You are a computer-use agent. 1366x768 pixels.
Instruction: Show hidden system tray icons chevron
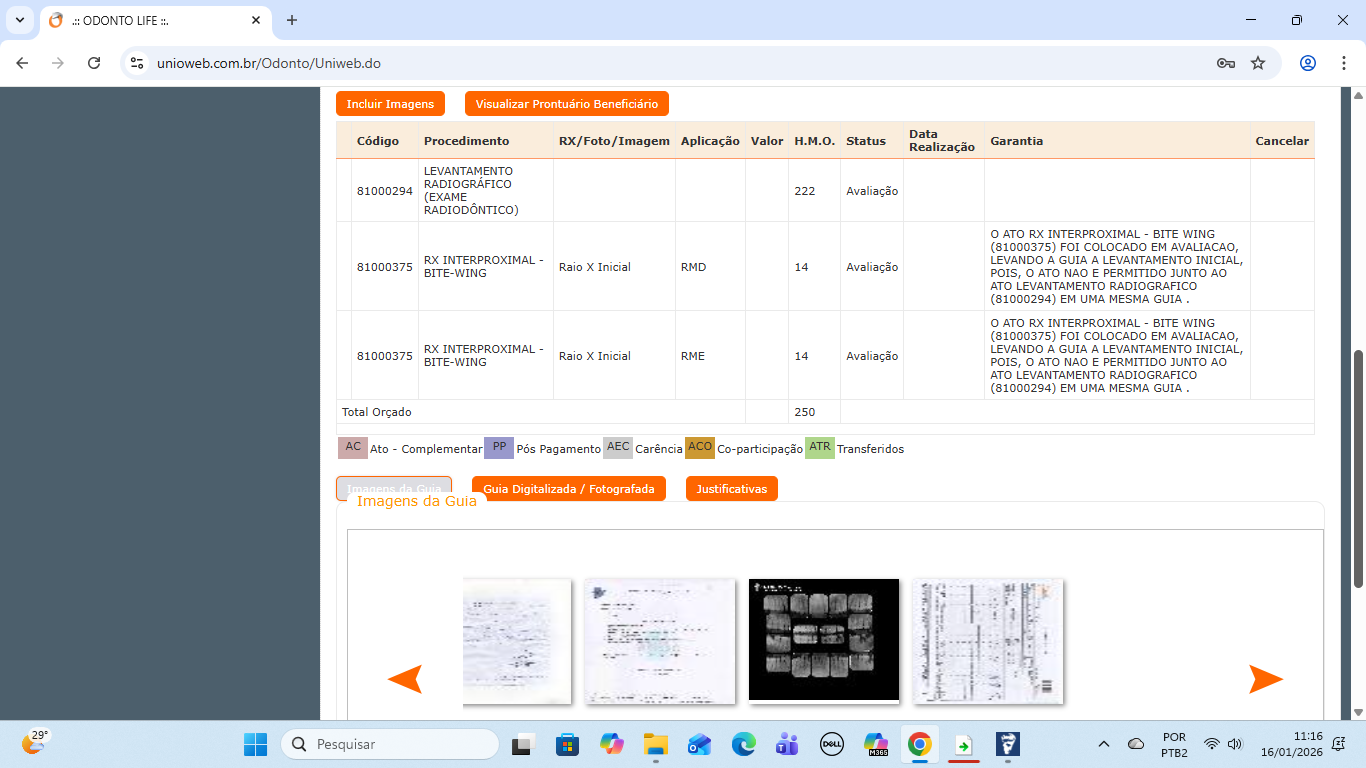pos(1104,744)
